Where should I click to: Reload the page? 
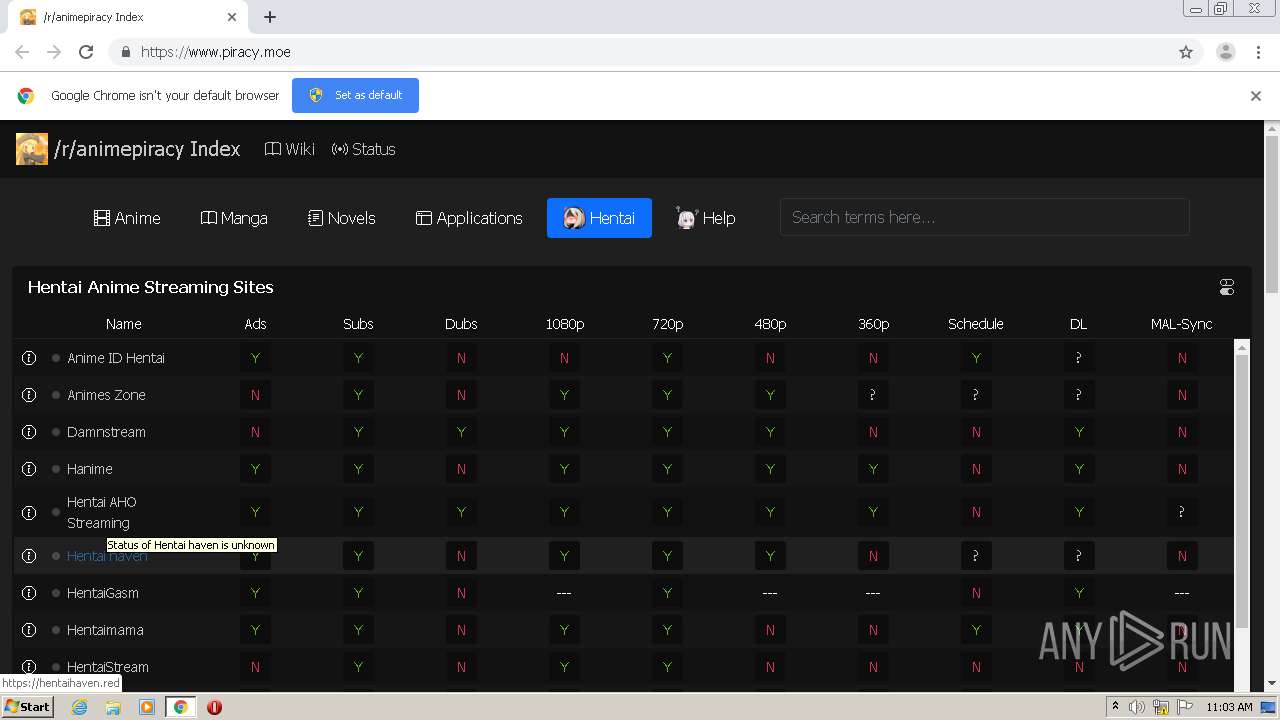[x=86, y=52]
